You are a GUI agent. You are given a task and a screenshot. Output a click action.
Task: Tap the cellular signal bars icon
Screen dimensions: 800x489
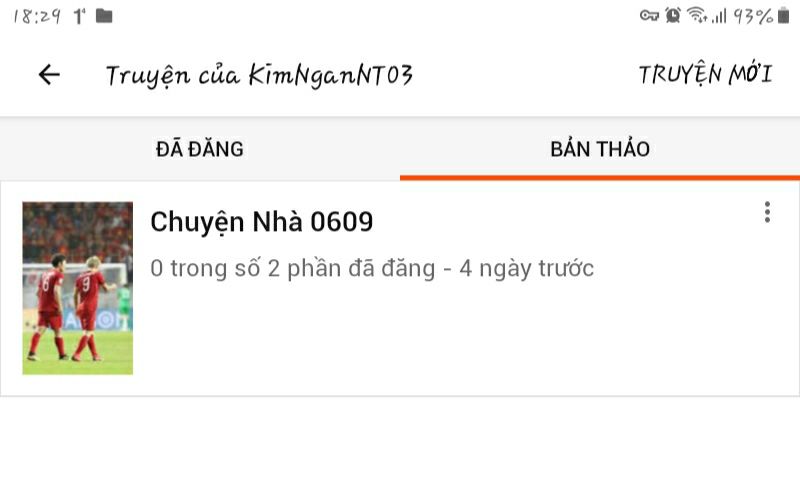(x=719, y=16)
